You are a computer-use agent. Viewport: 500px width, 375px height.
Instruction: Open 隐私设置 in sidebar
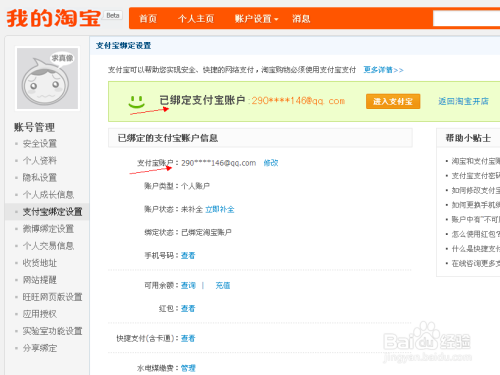tap(40, 178)
